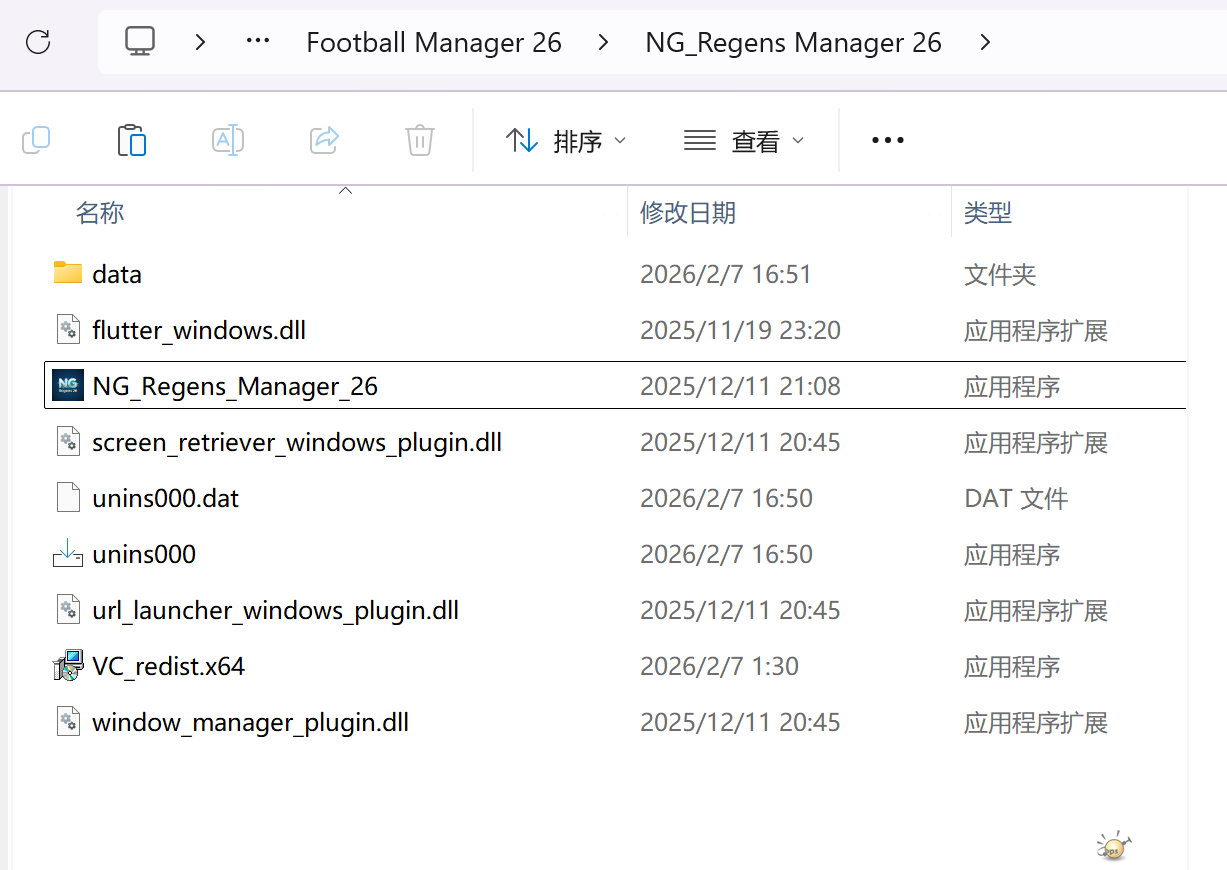Click the rename icon in the toolbar
This screenshot has width=1227, height=870.
[x=228, y=140]
